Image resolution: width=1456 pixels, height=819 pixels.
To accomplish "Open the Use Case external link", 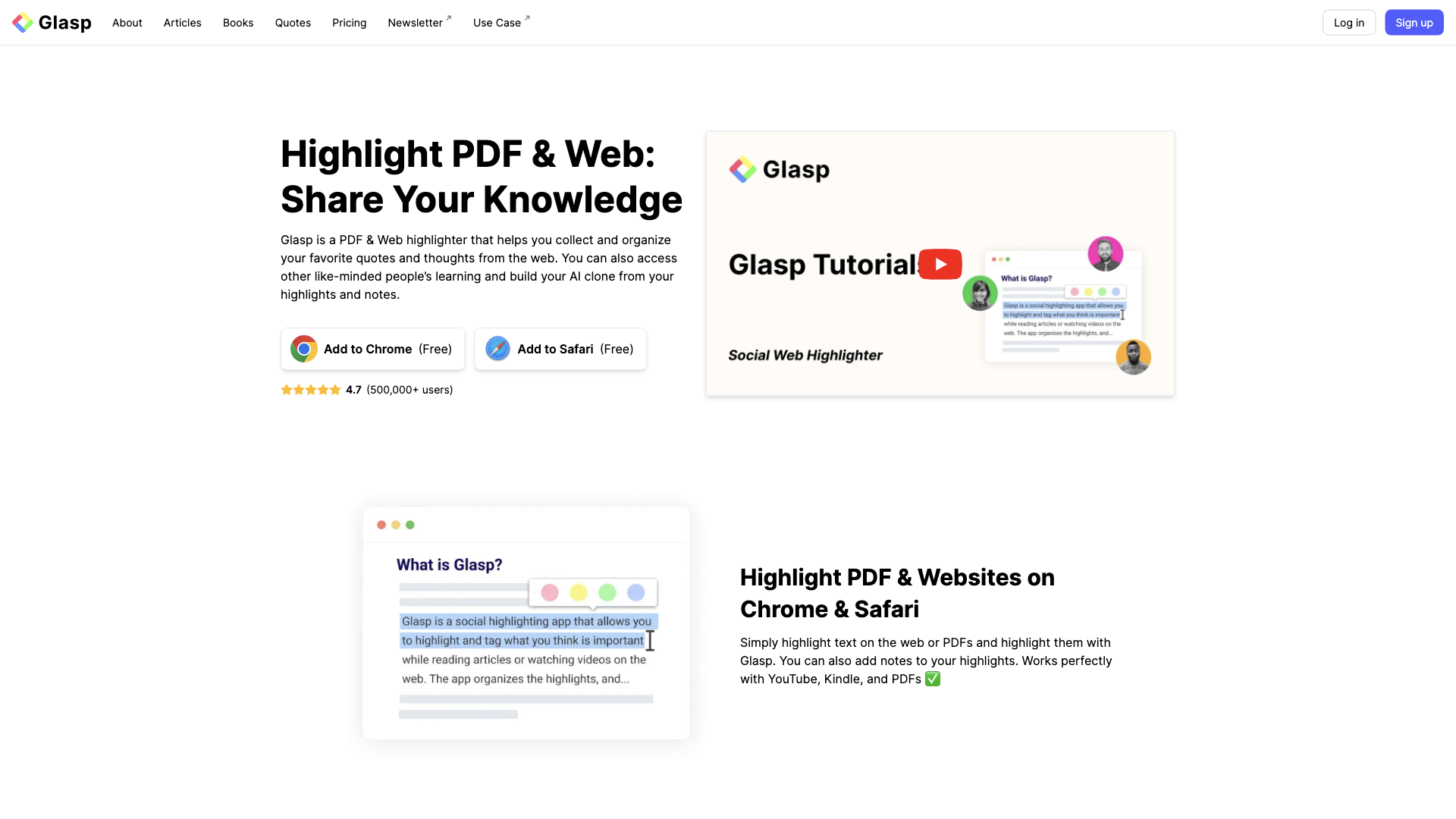I will click(501, 23).
